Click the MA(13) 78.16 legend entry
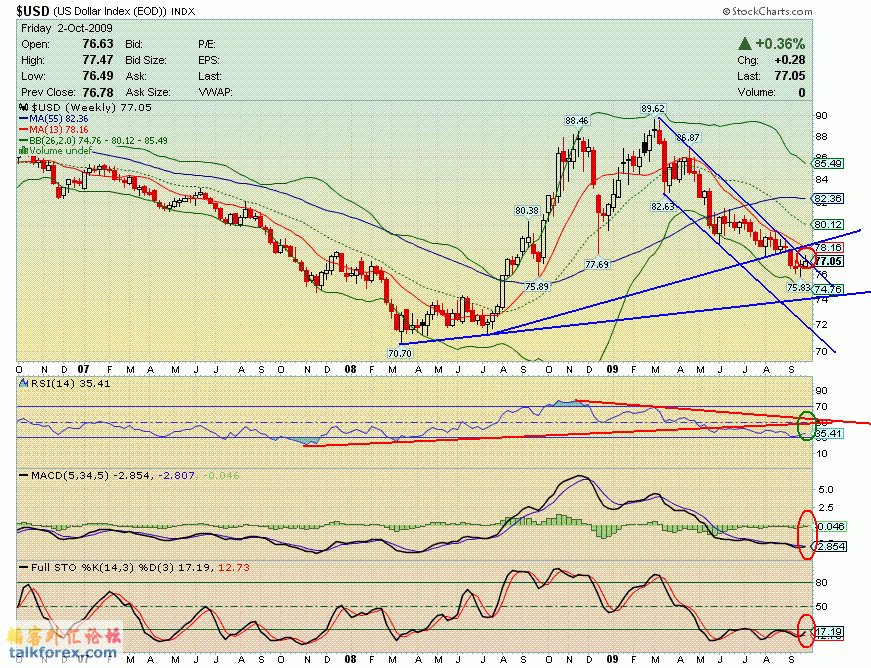This screenshot has width=871, height=668. (58, 129)
